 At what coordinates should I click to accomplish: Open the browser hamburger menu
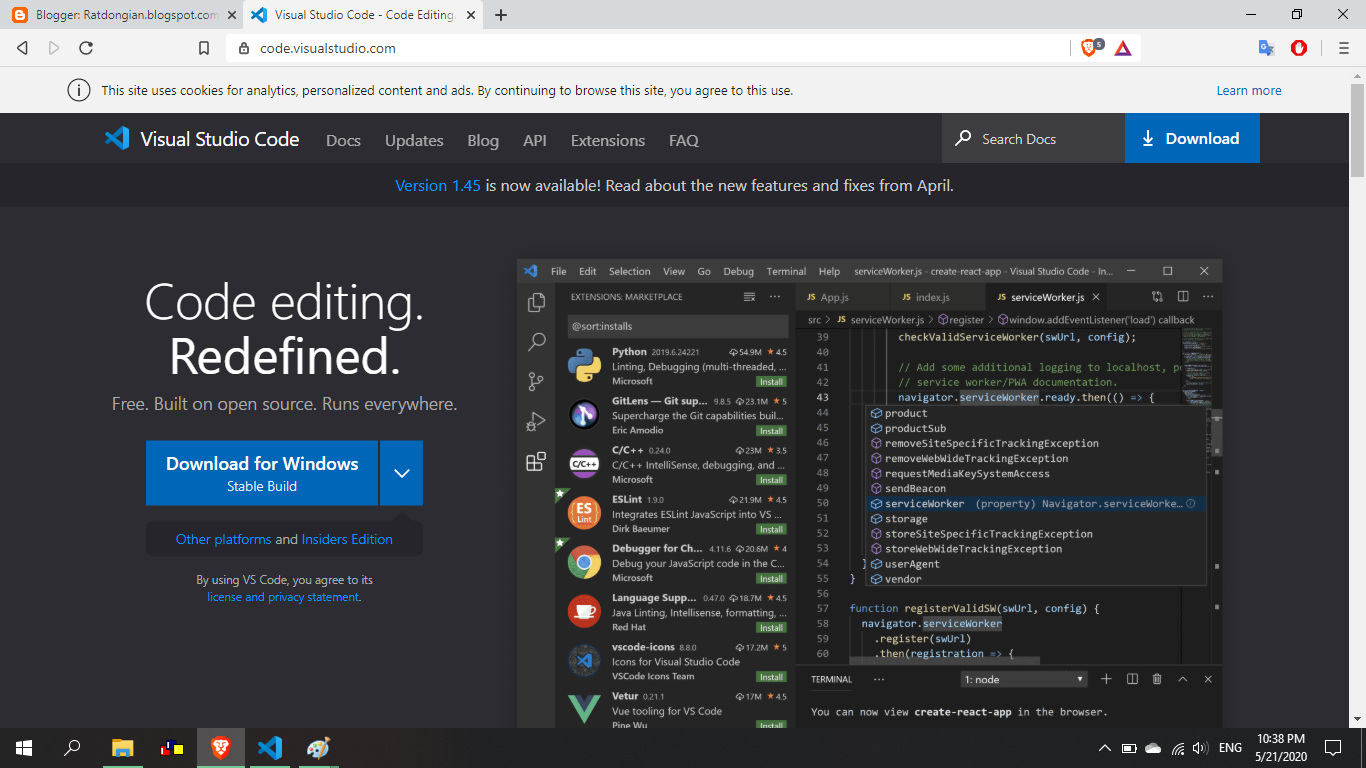point(1344,48)
